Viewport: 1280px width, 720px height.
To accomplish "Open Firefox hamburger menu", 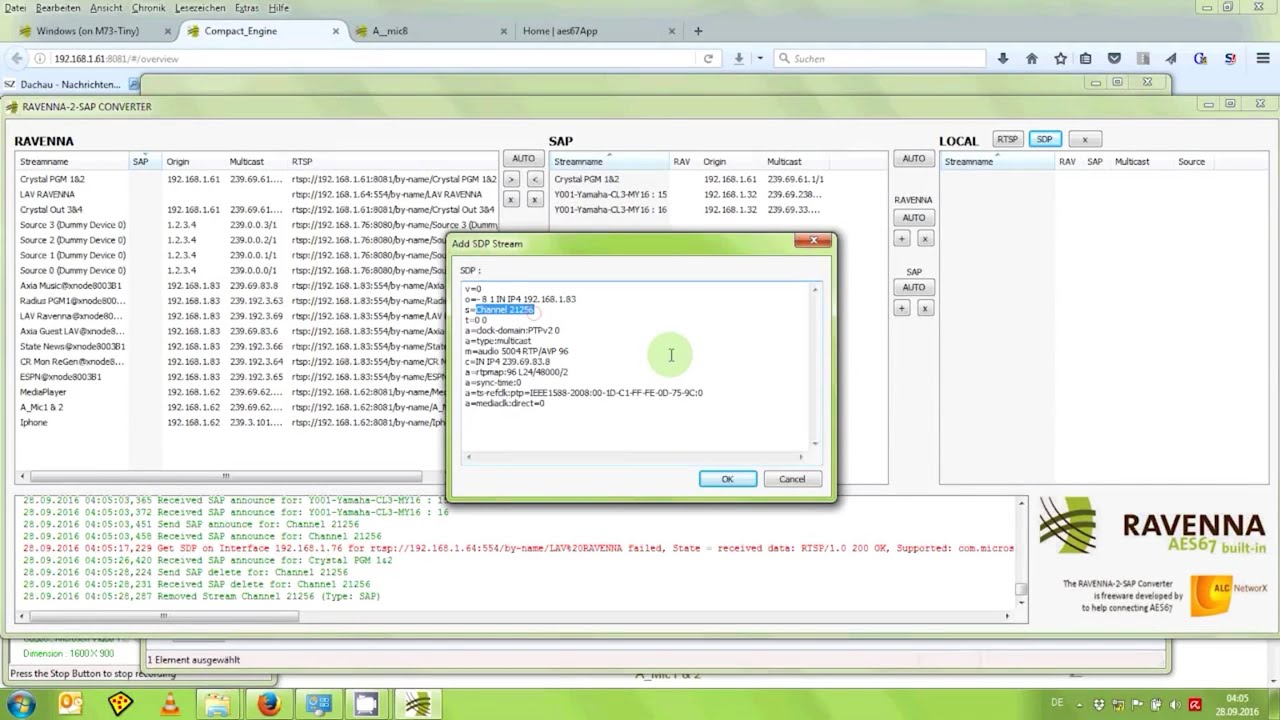I will click(x=1262, y=58).
